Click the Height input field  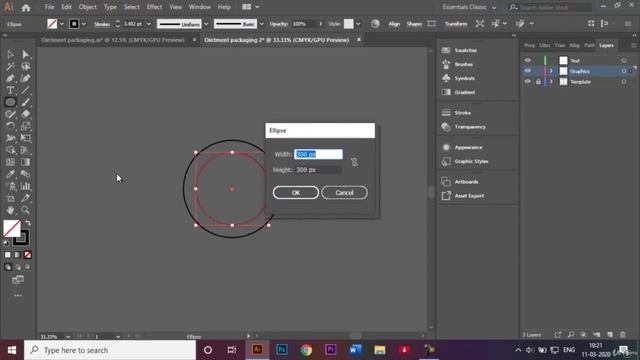tap(318, 170)
